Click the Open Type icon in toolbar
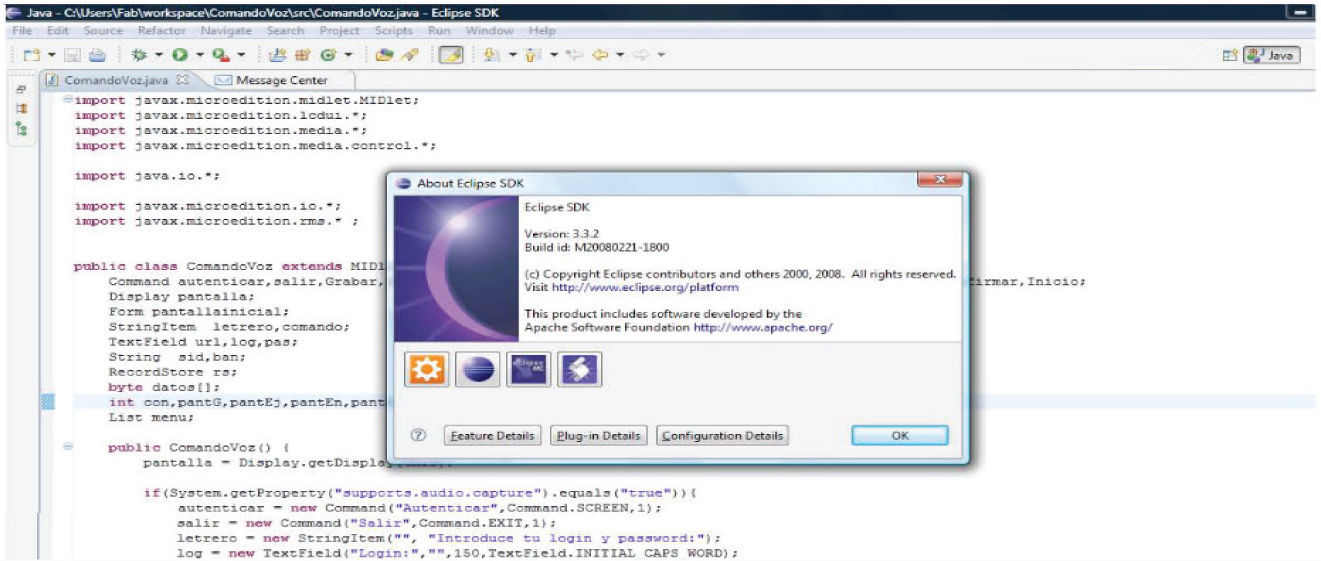Viewport: 1321px width, 561px height. click(382, 55)
